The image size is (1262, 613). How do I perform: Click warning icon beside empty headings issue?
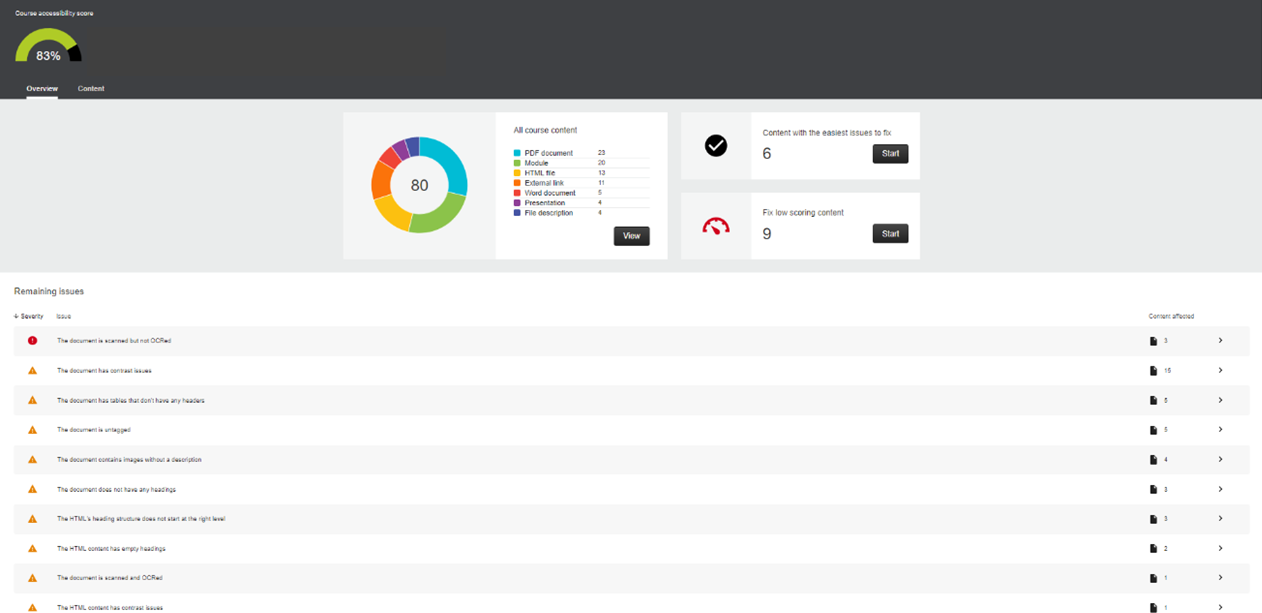(32, 549)
